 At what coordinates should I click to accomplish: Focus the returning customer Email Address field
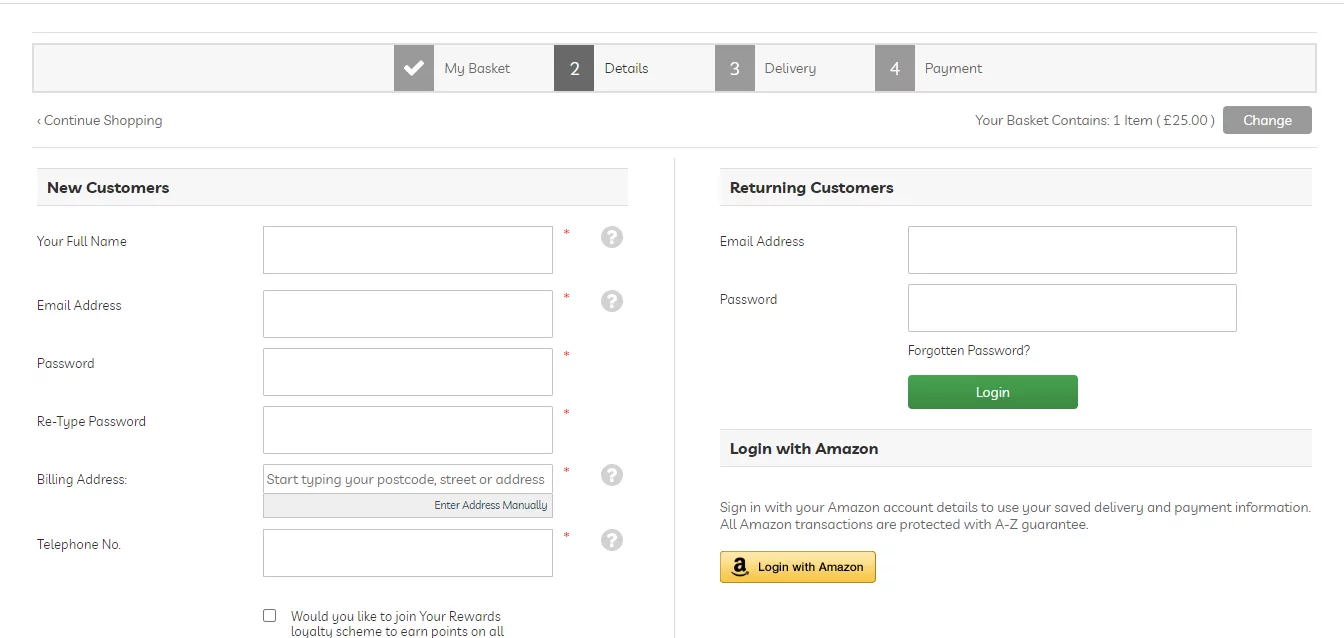[1072, 250]
